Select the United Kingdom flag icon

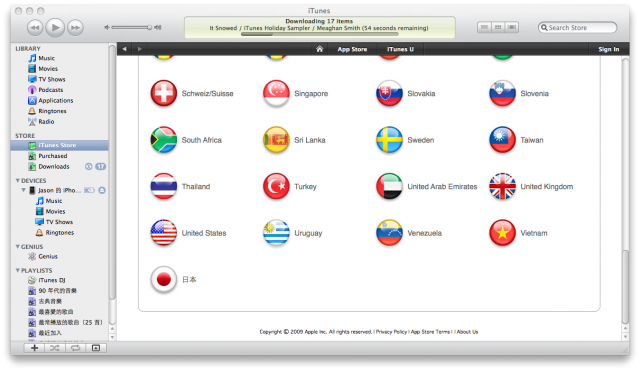click(502, 187)
